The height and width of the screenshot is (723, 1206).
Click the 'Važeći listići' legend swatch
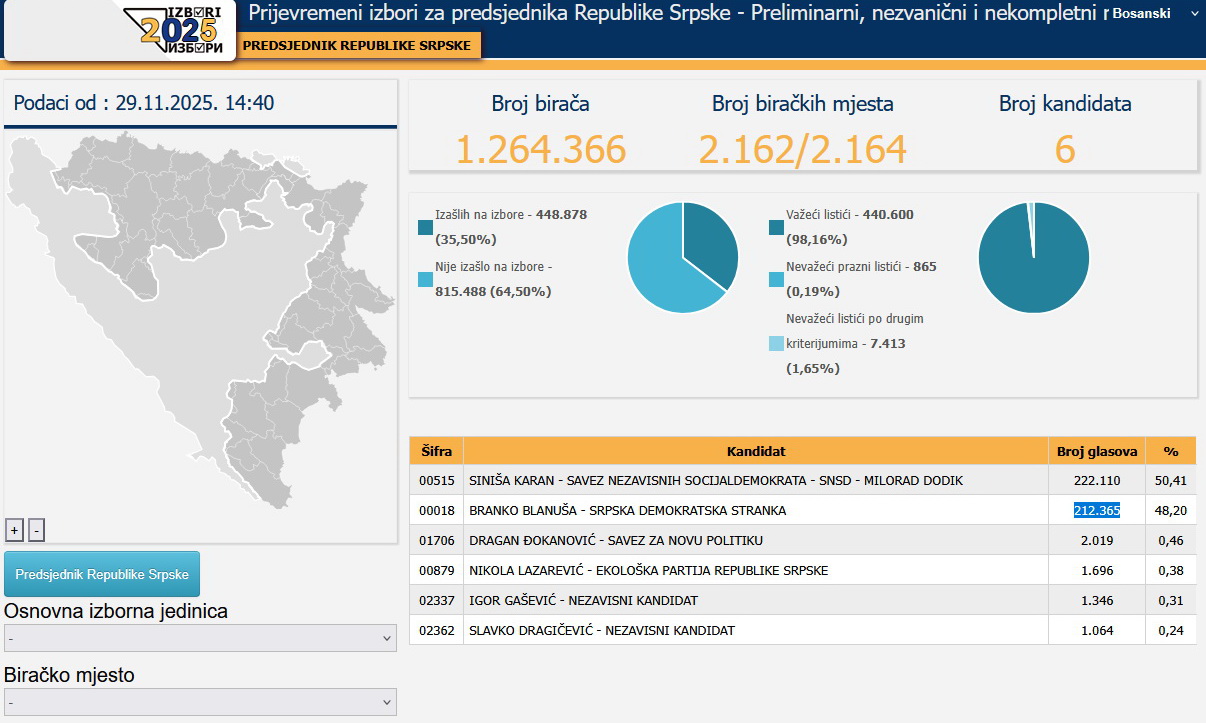[x=777, y=227]
